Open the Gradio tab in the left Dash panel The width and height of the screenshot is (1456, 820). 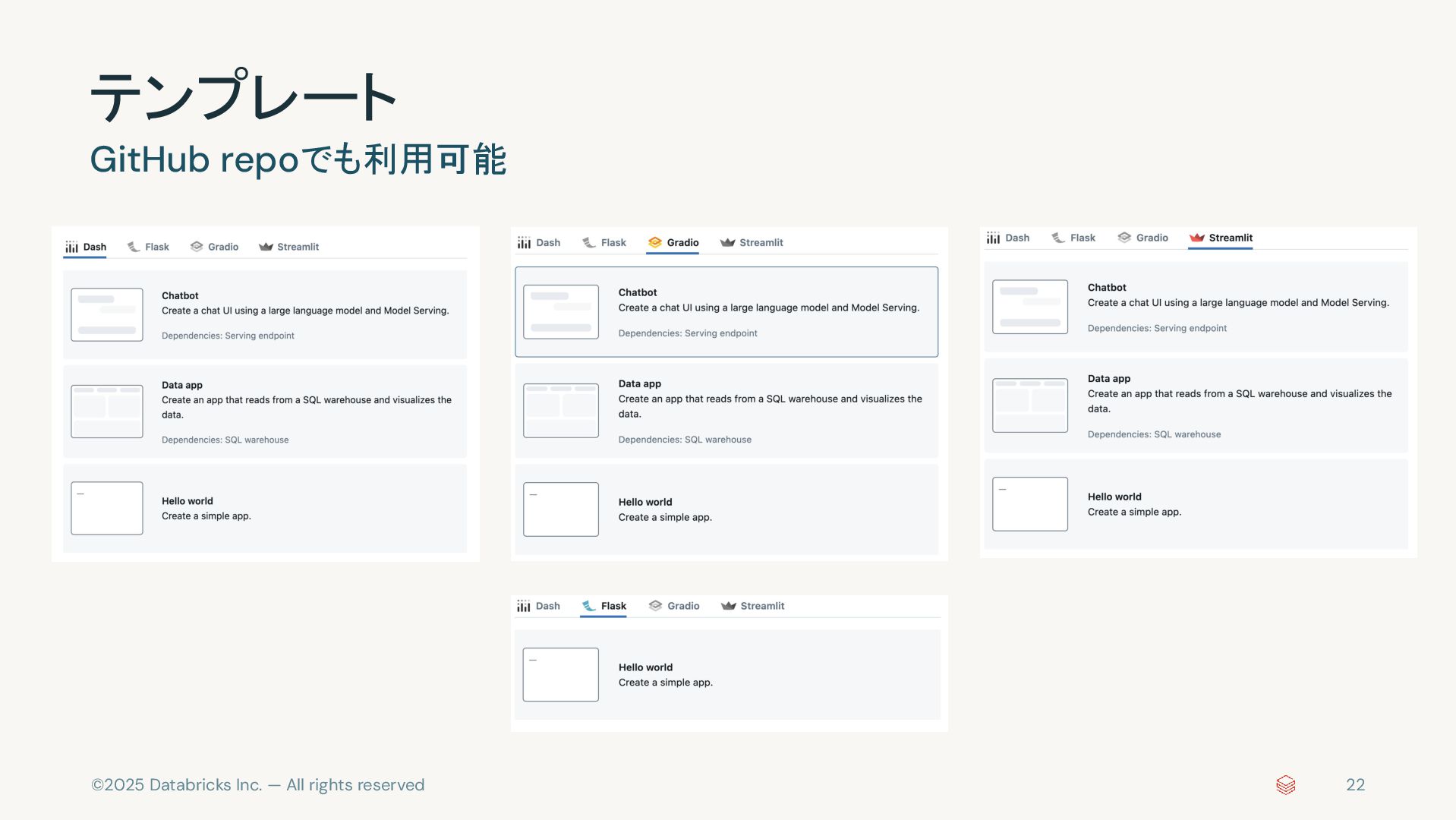click(214, 247)
